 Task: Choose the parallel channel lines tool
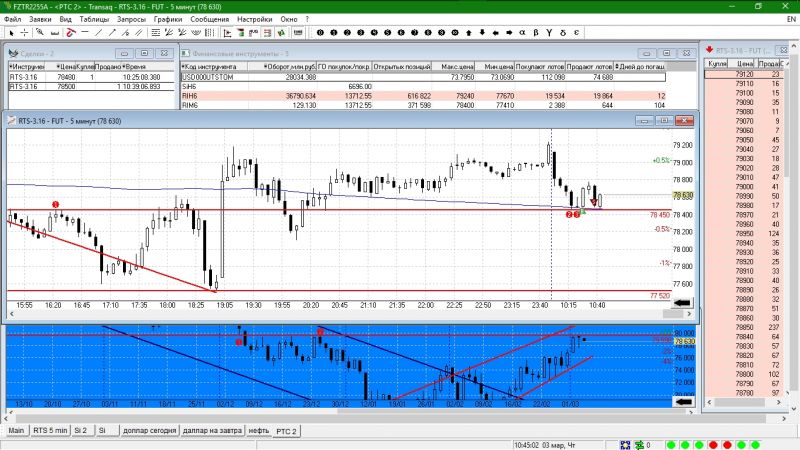click(139, 33)
